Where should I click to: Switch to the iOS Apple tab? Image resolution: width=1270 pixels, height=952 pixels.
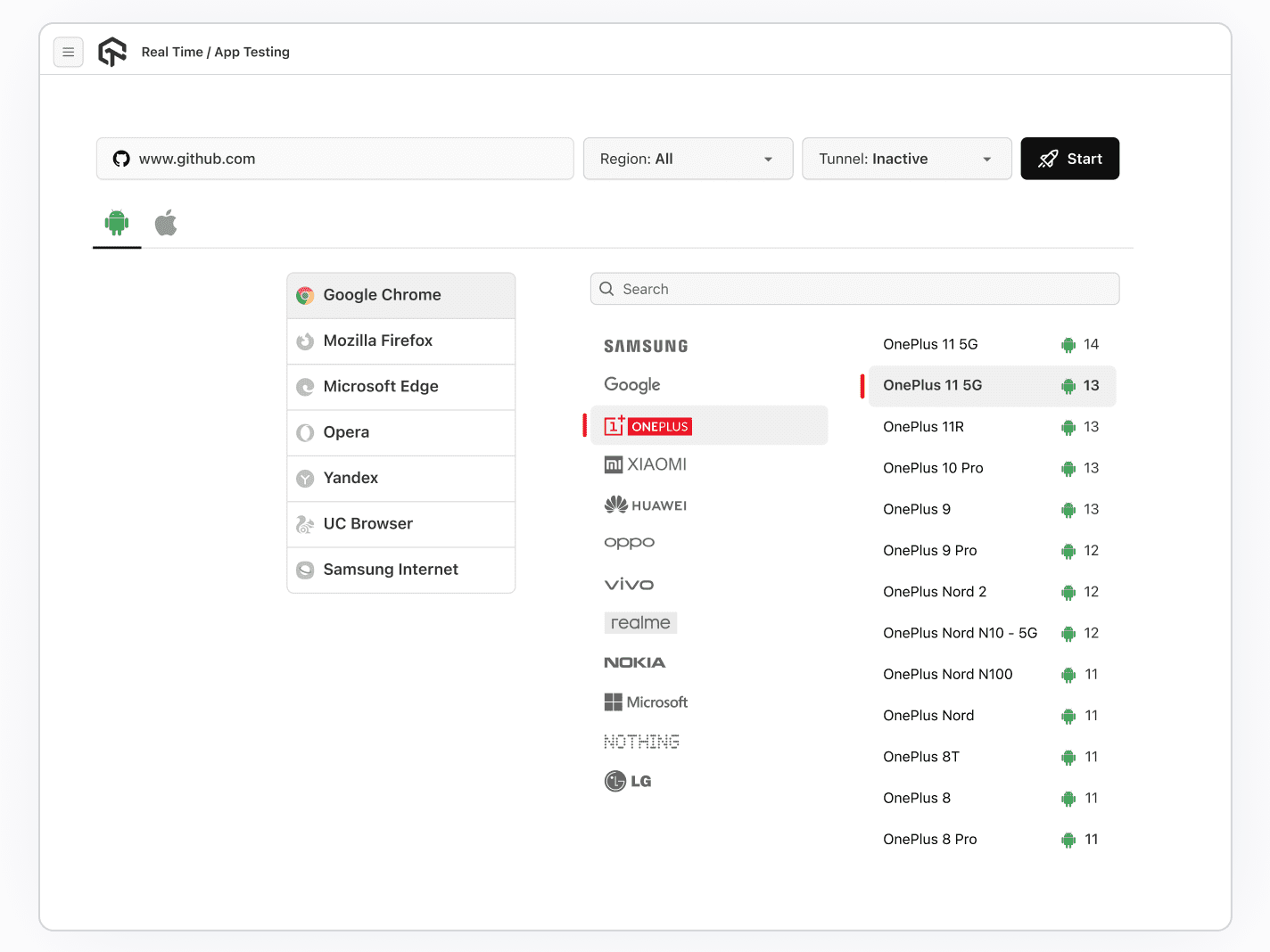[x=166, y=223]
